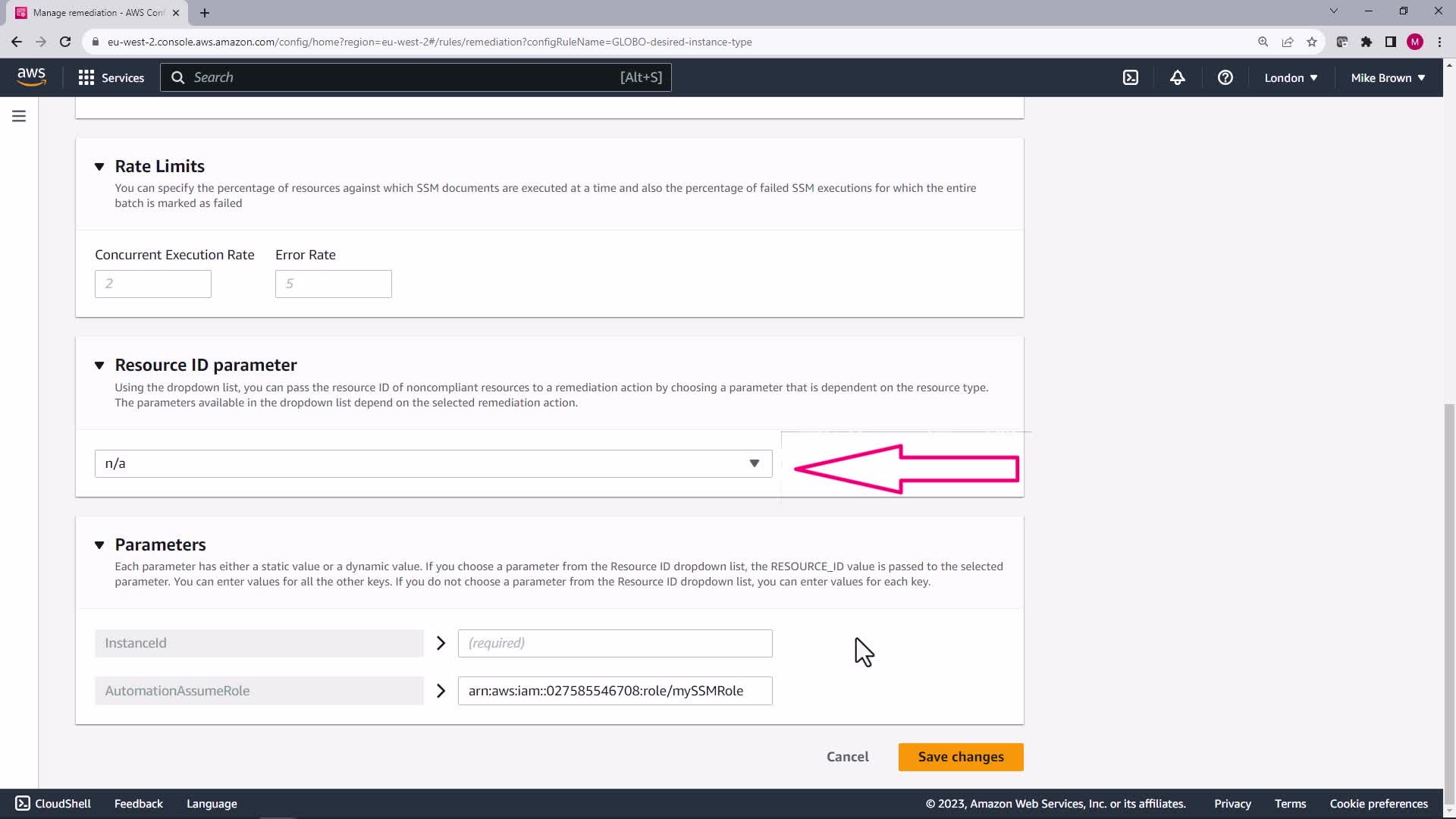Click the InstanceId required value field
1456x819 pixels.
point(614,643)
